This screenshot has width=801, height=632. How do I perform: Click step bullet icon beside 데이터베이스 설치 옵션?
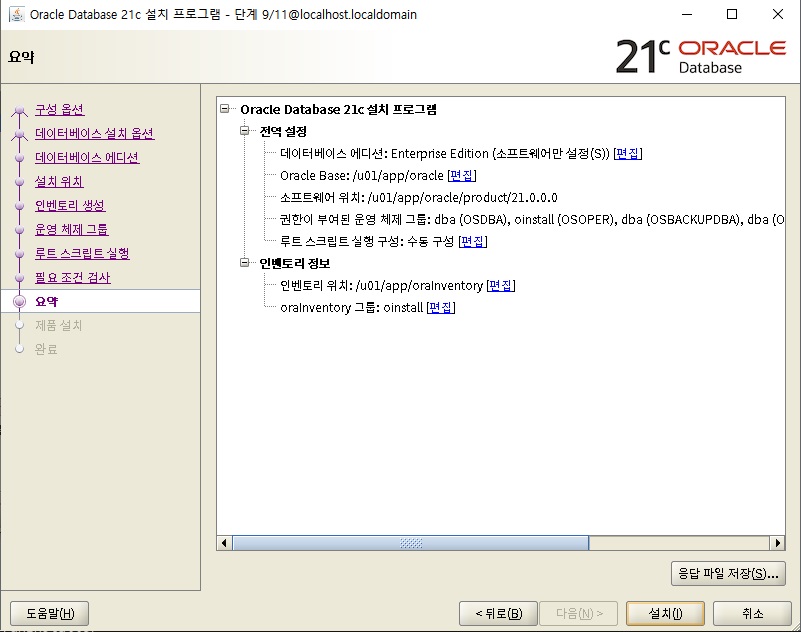click(19, 134)
